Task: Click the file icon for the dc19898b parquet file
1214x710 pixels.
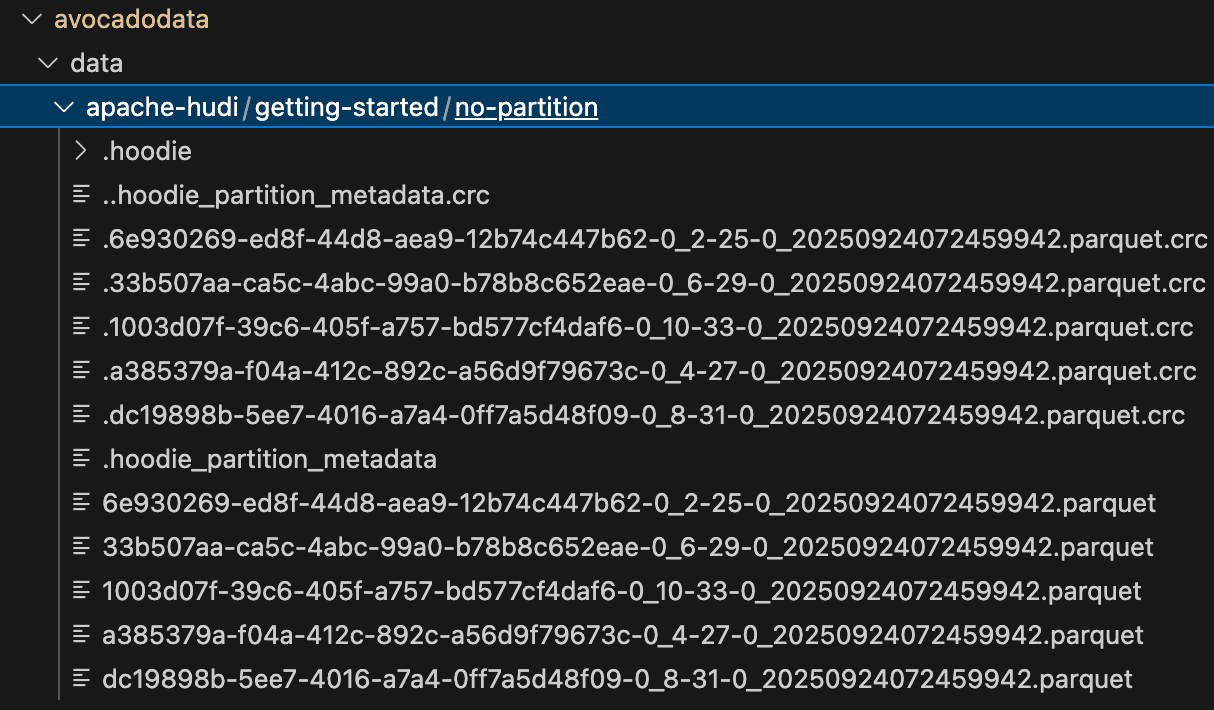Action: coord(81,679)
